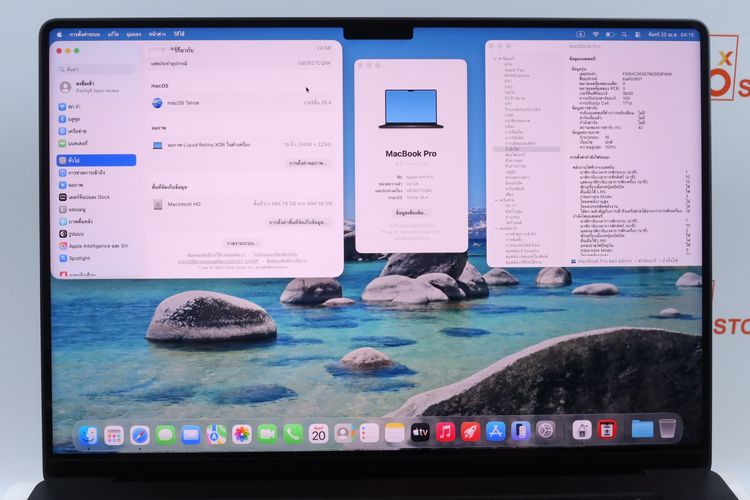The image size is (750, 500).
Task: Go back using Settings toolbar back arrow
Action: [x=154, y=50]
